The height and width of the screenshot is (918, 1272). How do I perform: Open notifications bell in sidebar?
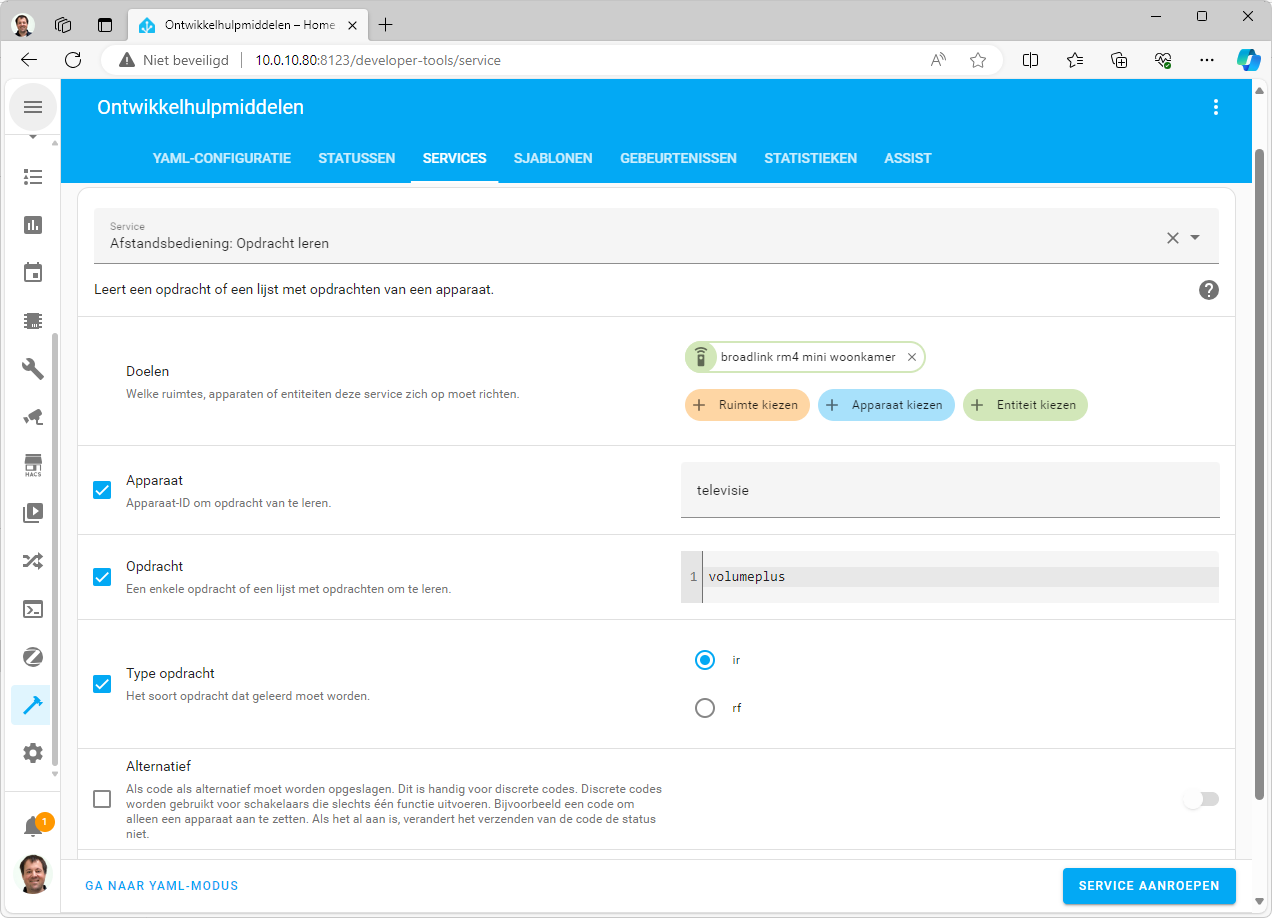[33, 827]
